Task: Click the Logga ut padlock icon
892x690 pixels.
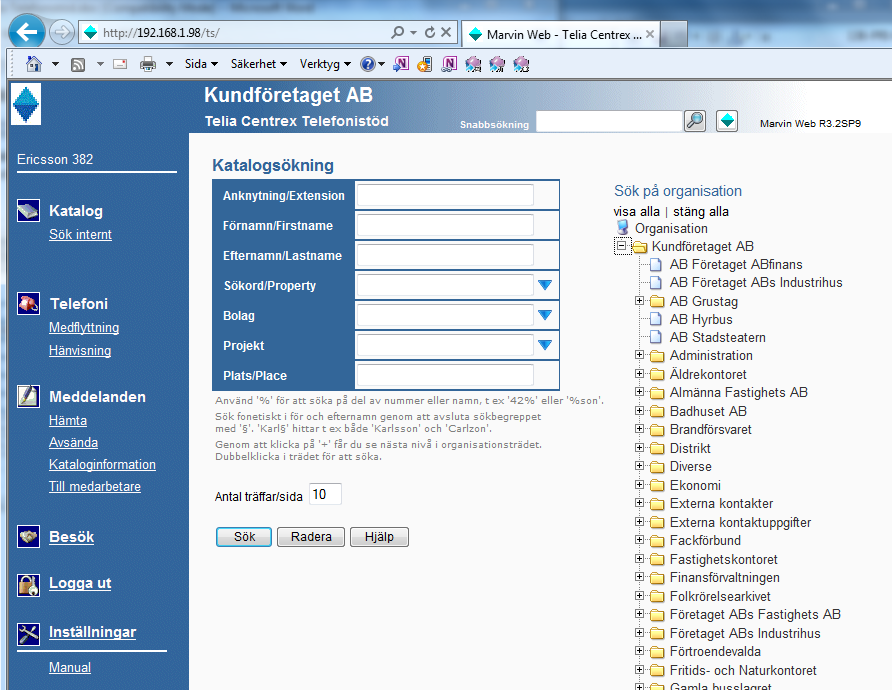Action: [28, 584]
